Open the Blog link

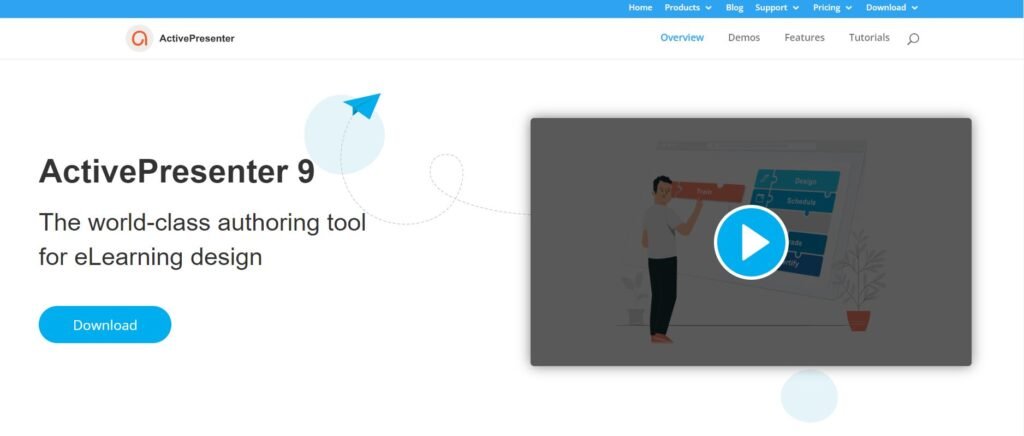734,8
